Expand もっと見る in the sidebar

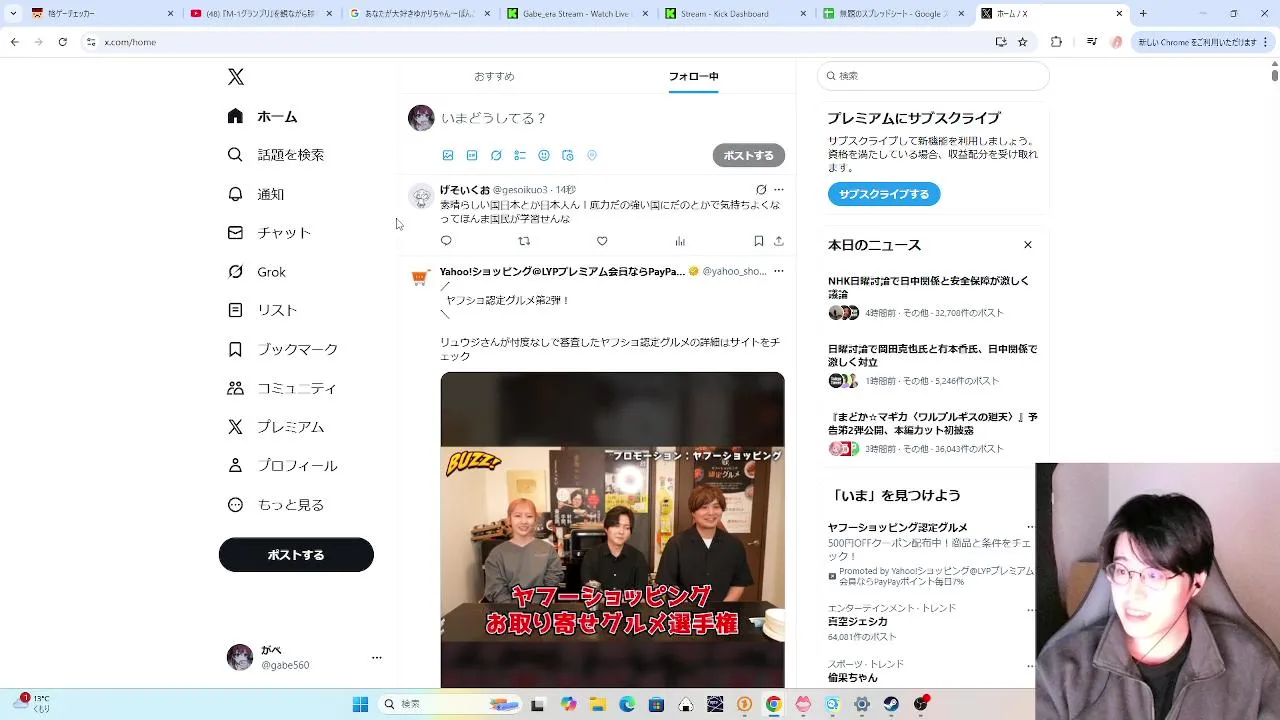[275, 505]
